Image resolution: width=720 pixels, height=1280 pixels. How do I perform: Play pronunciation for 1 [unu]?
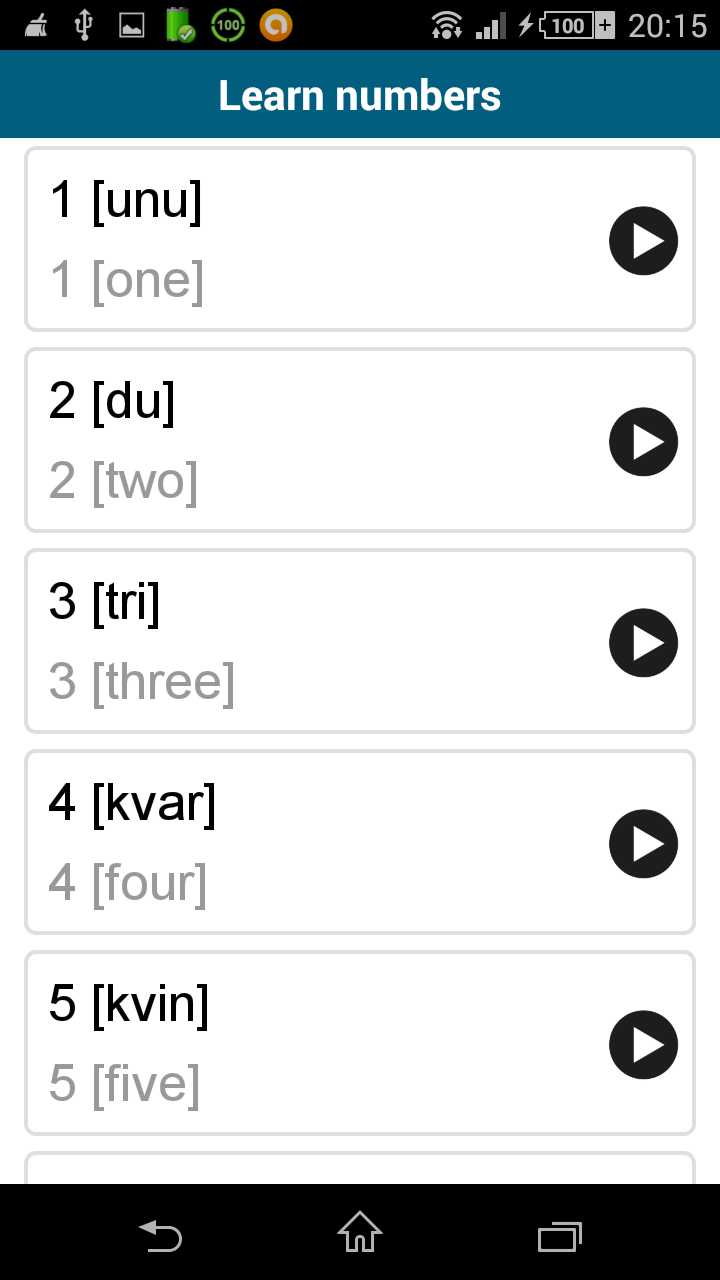click(643, 240)
